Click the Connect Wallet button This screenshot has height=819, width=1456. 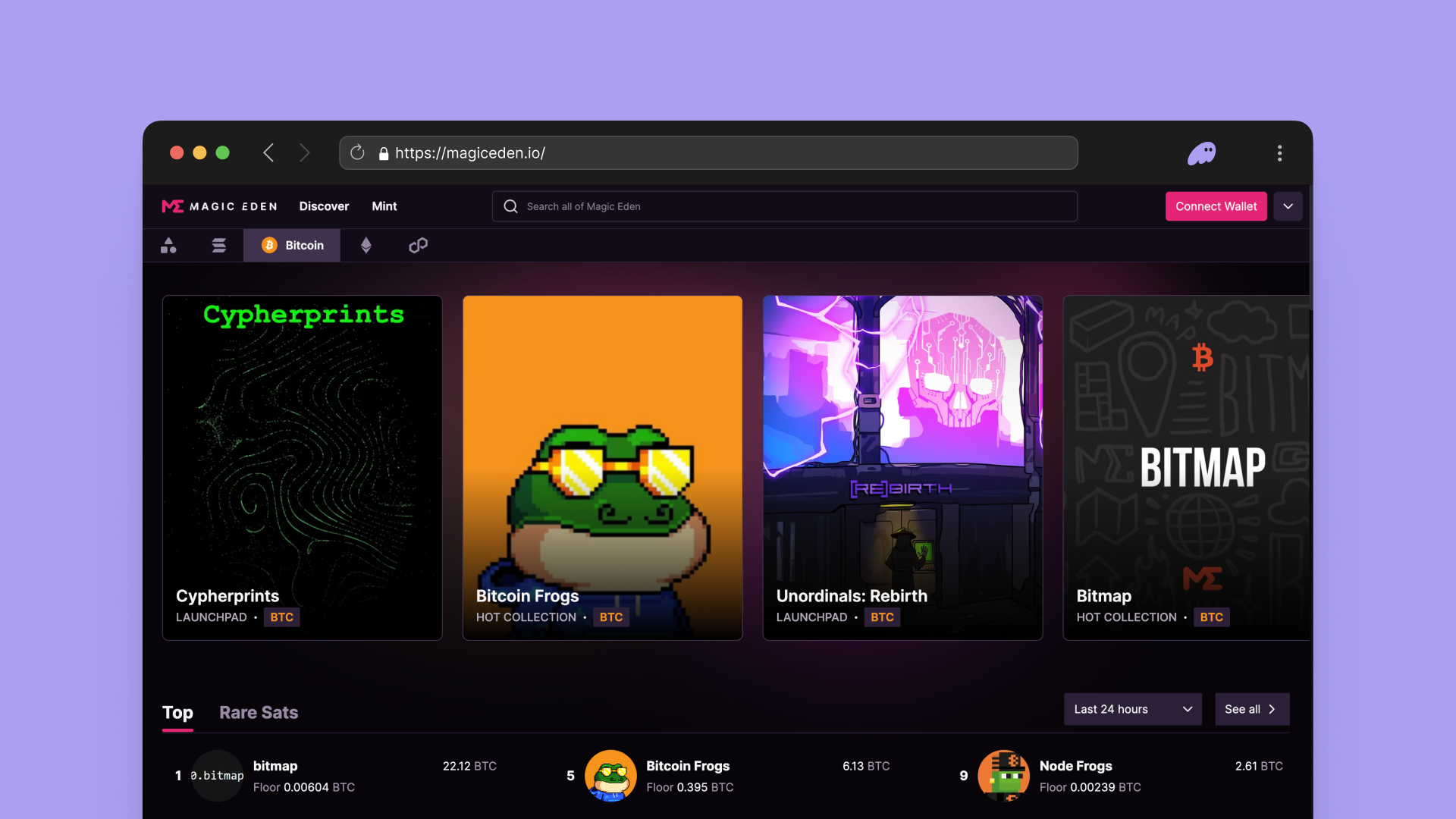point(1216,206)
